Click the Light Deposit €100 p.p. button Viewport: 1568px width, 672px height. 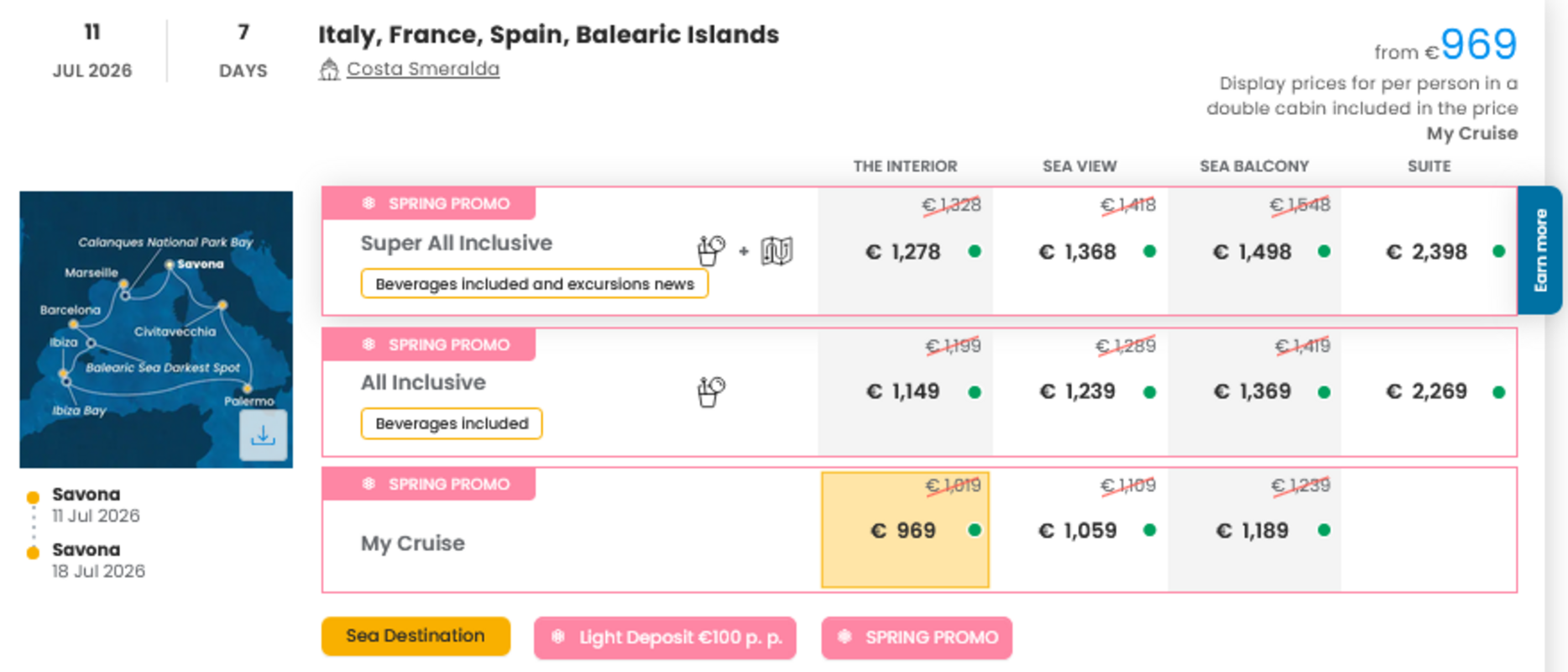pos(664,638)
